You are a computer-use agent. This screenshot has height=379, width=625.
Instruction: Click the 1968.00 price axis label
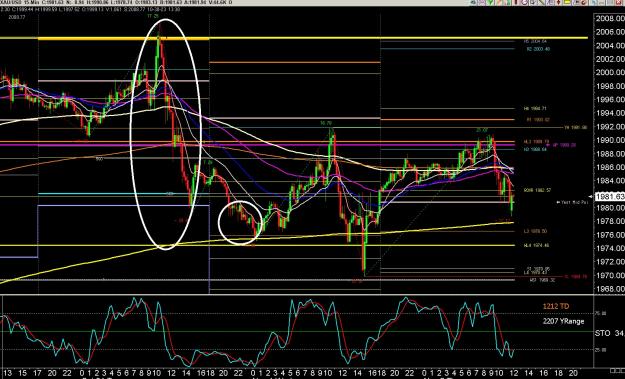[x=610, y=289]
